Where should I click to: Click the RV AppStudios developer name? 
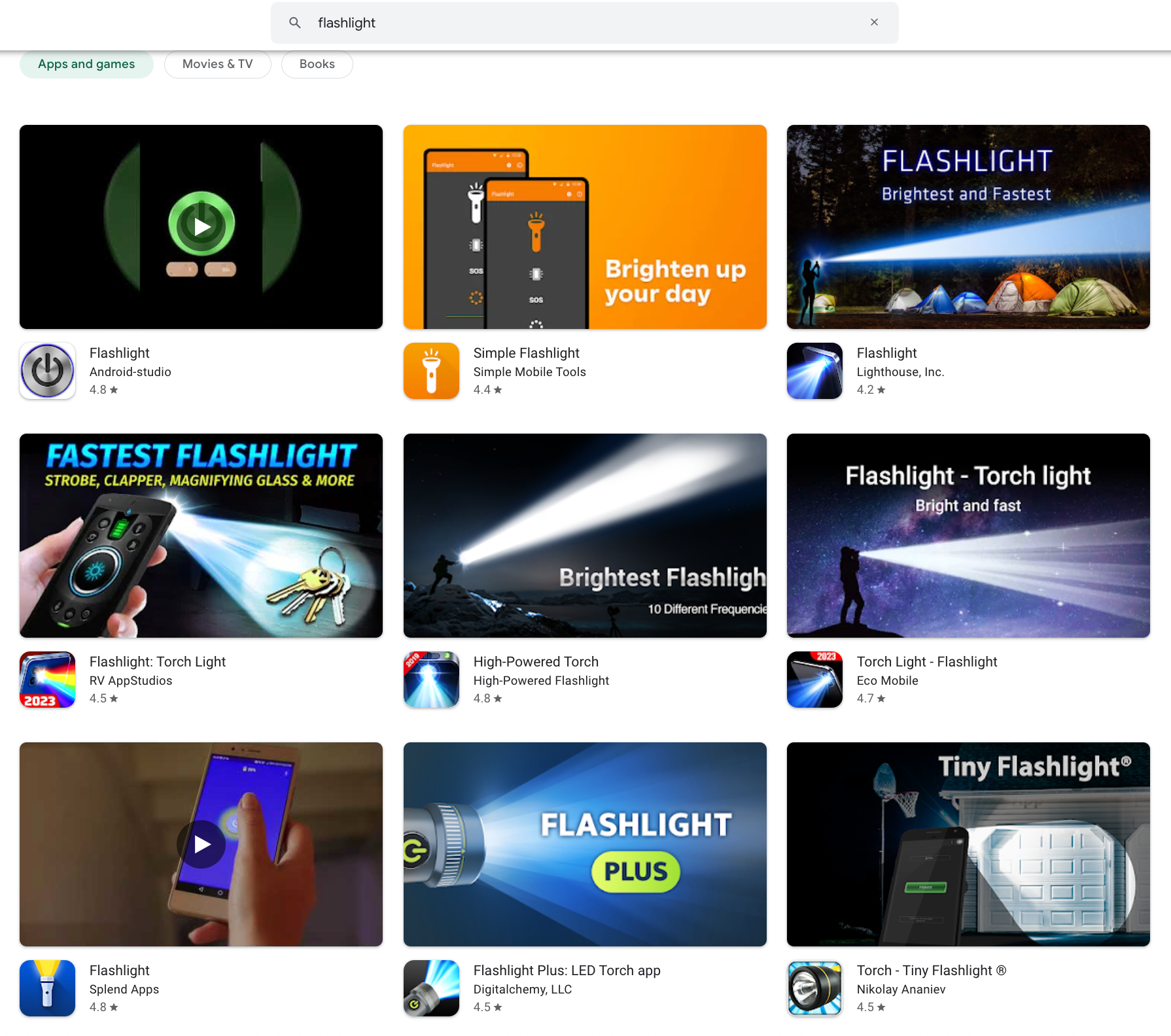(x=131, y=681)
